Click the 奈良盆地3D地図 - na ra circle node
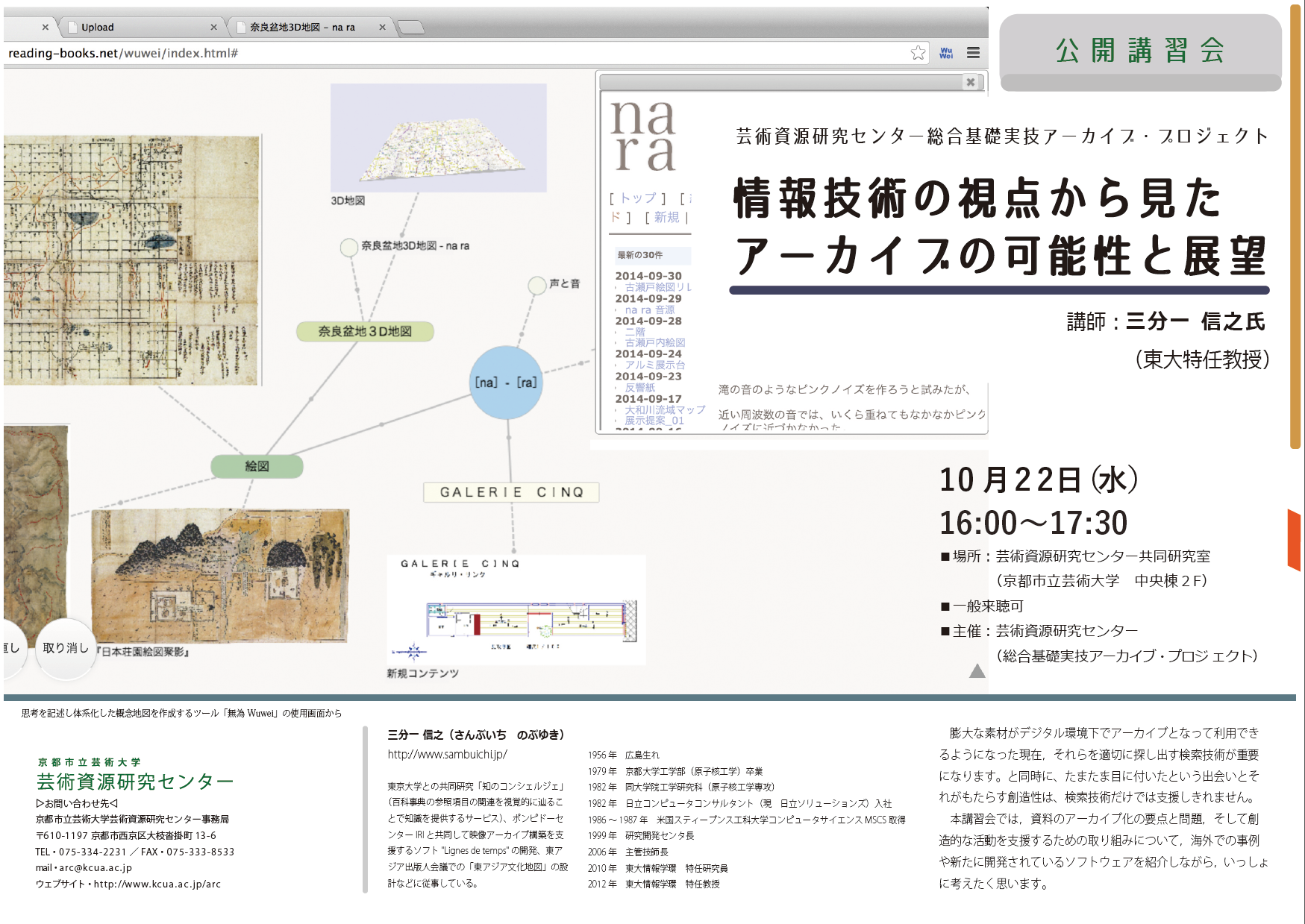 pos(348,247)
